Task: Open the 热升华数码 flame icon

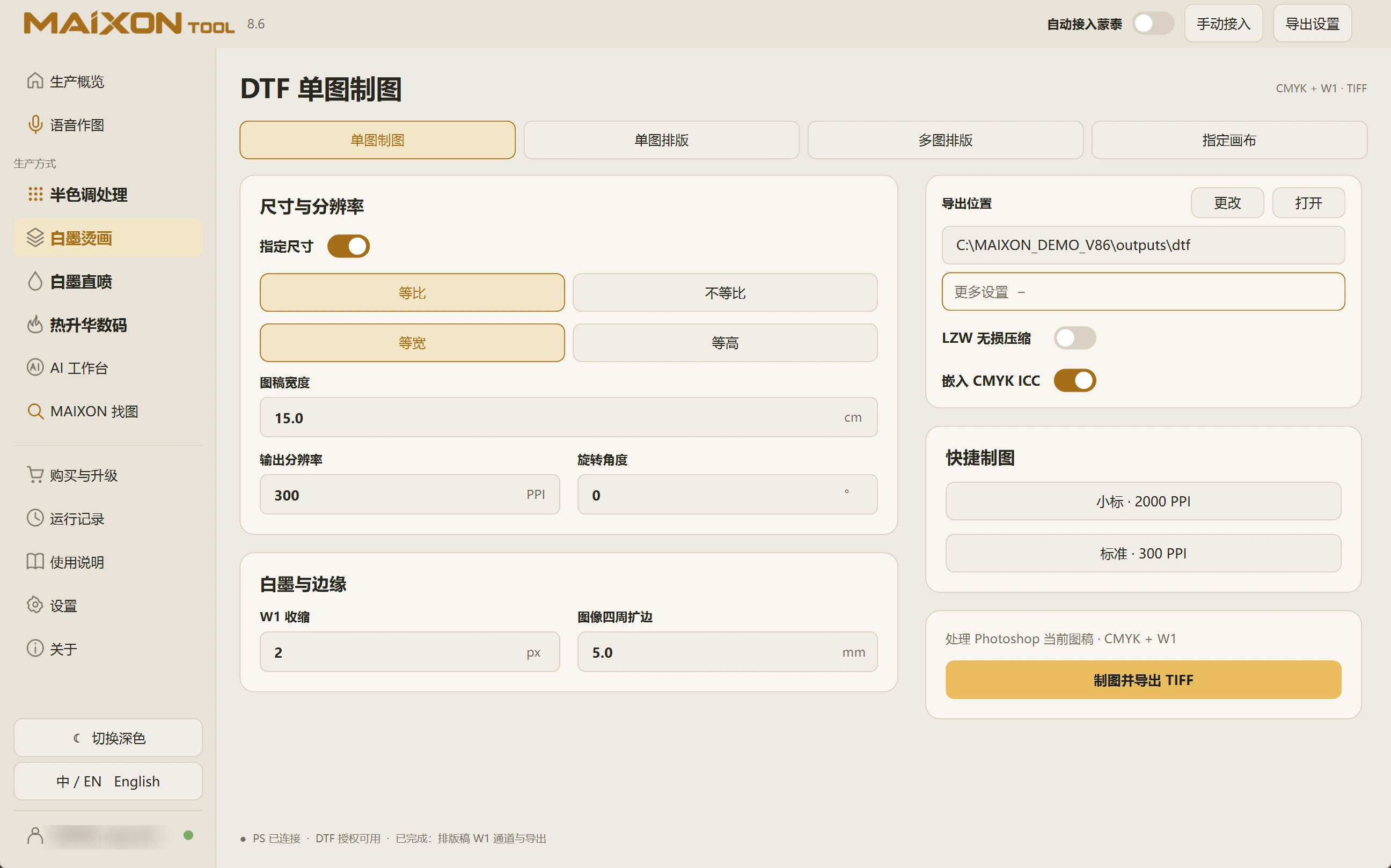Action: click(x=35, y=325)
